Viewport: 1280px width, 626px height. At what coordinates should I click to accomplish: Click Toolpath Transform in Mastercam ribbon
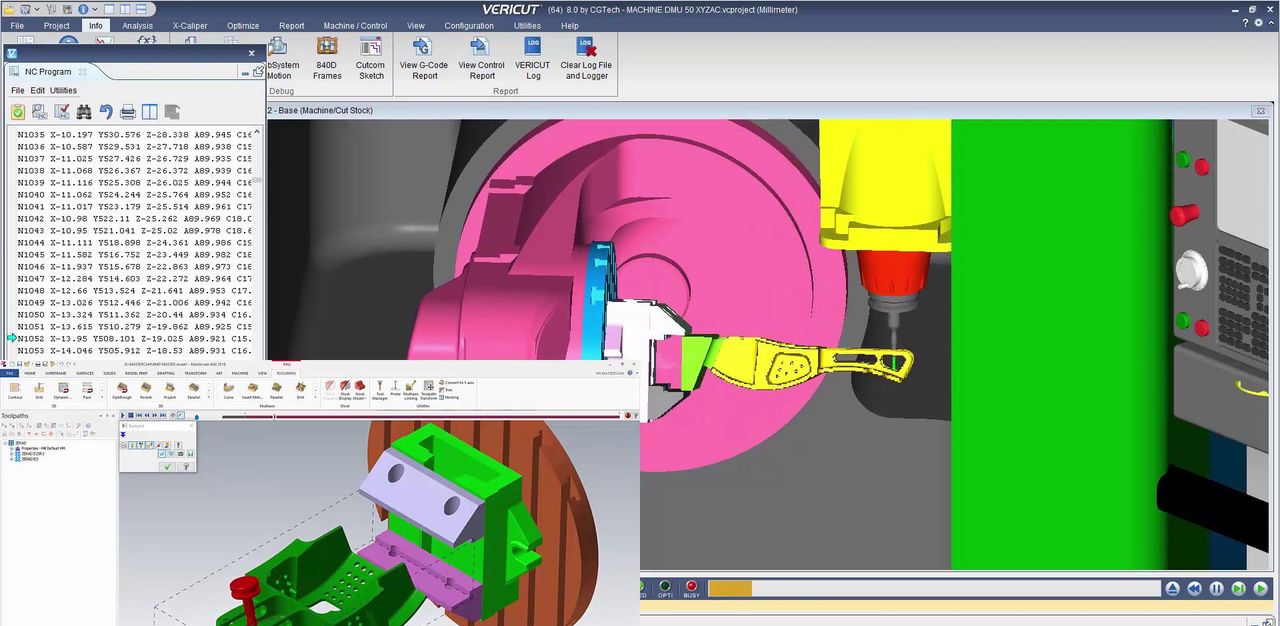pyautogui.click(x=428, y=390)
